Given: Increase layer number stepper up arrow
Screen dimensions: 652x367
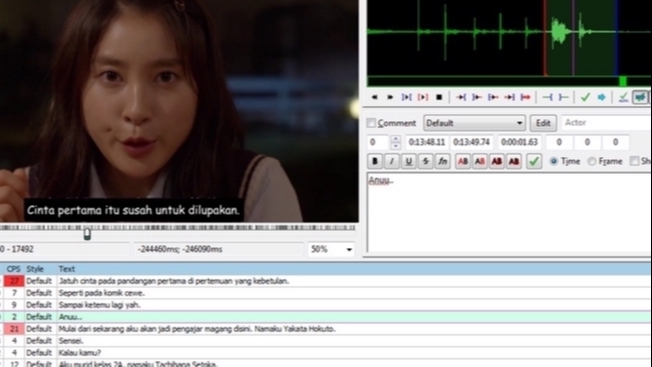Looking at the screenshot, I should [x=395, y=139].
